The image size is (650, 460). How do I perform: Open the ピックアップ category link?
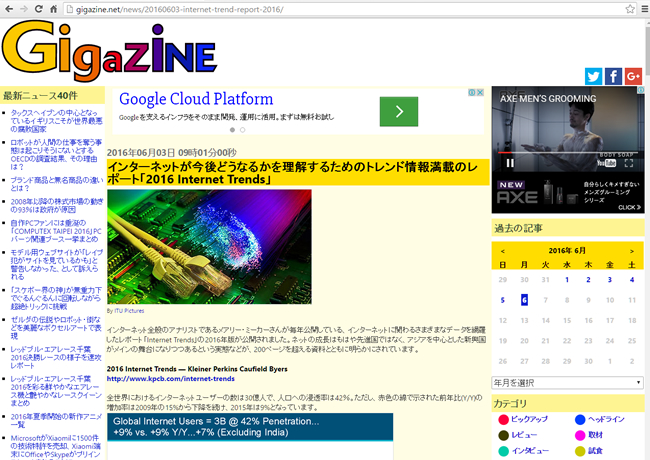coord(529,419)
